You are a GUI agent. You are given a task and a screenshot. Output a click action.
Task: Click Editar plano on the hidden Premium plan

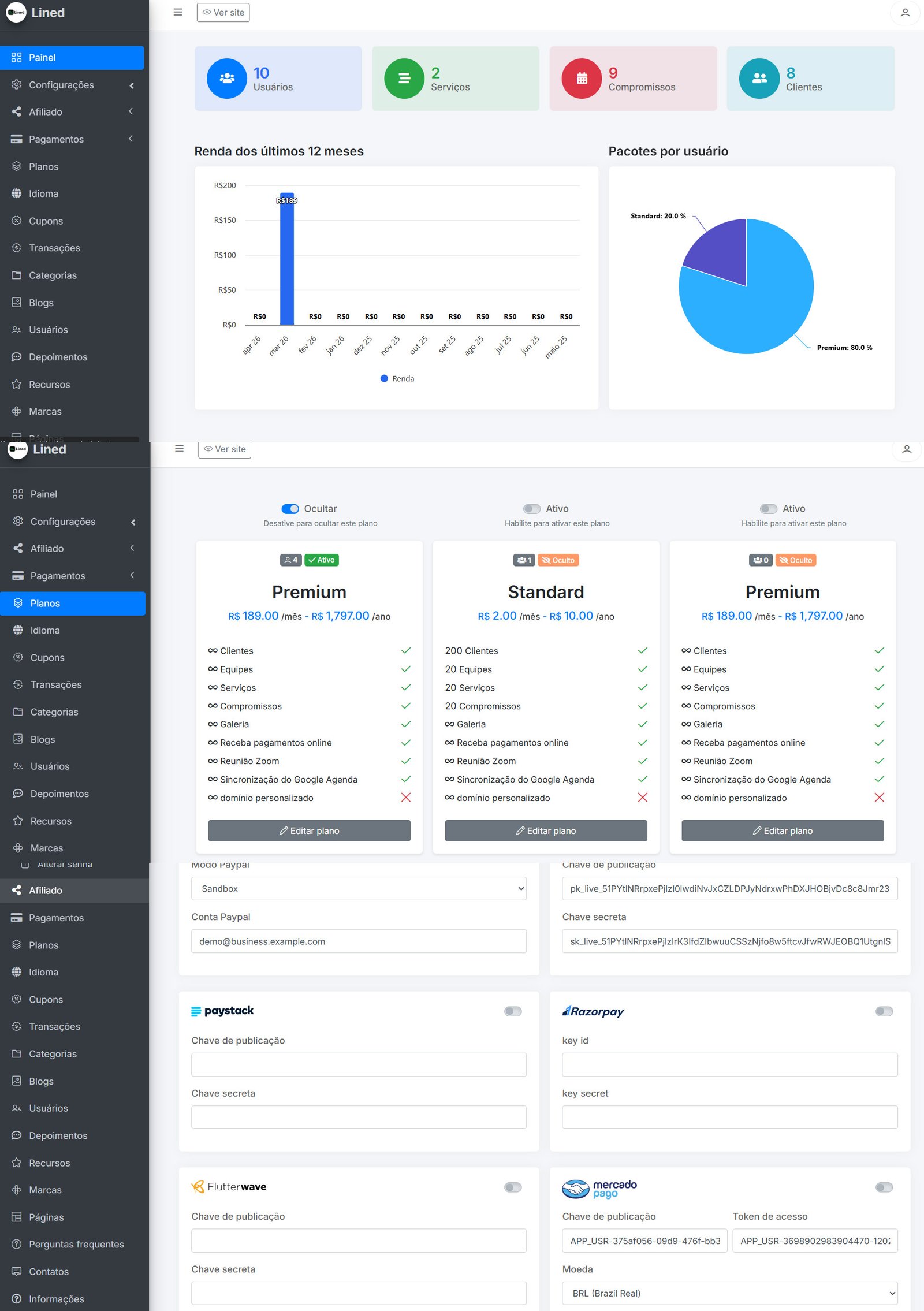tap(783, 830)
